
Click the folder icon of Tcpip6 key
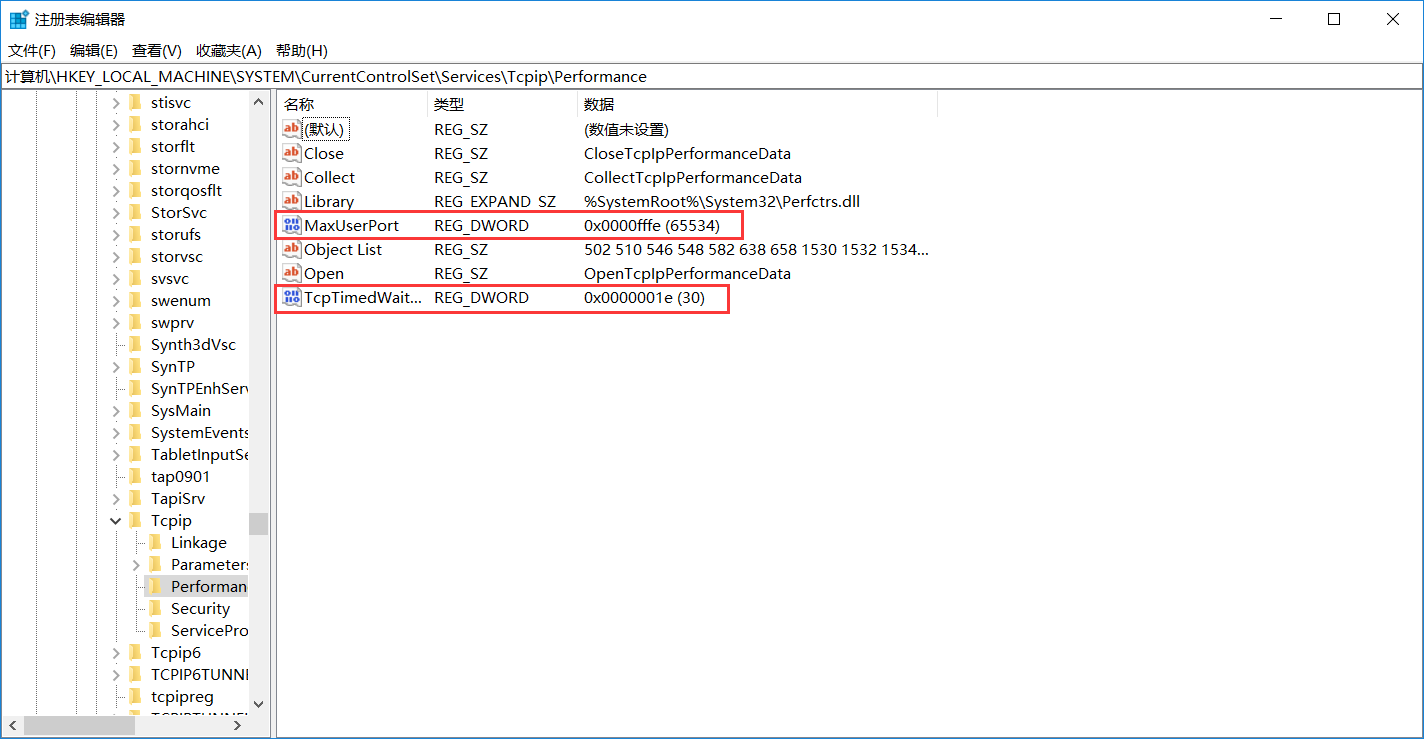pyautogui.click(x=135, y=652)
